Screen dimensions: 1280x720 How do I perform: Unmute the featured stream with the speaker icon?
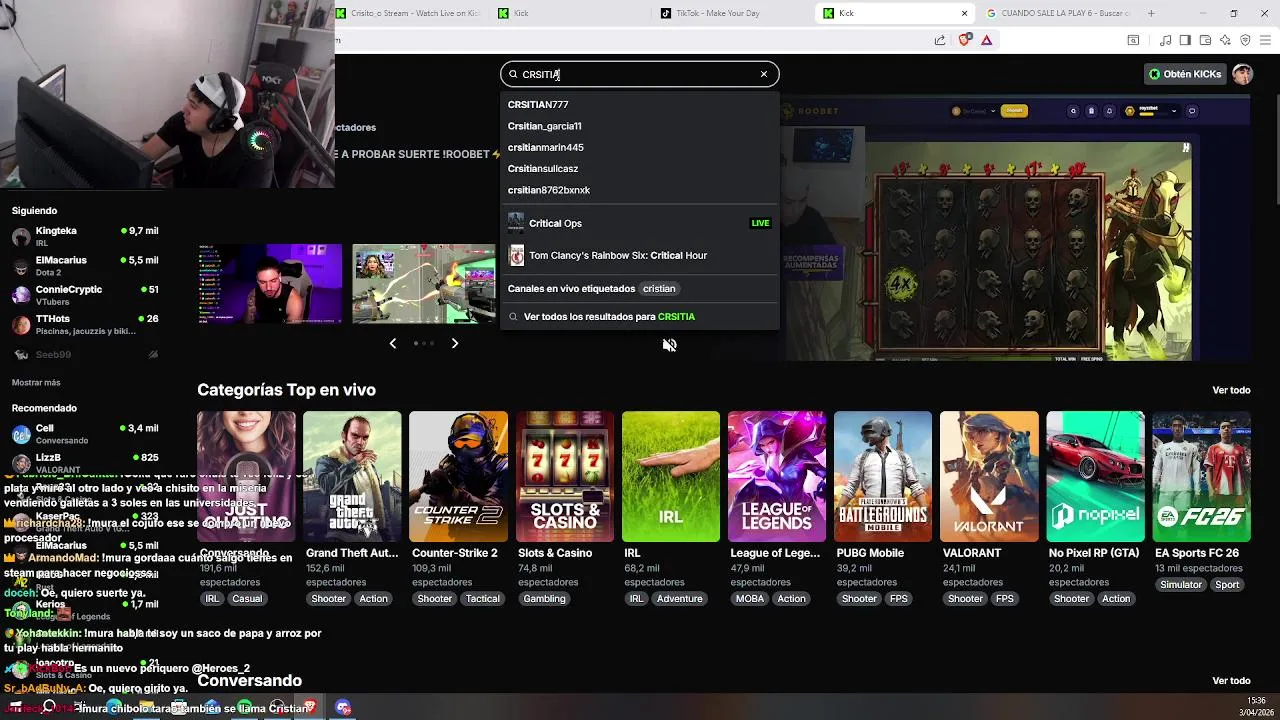pyautogui.click(x=670, y=345)
